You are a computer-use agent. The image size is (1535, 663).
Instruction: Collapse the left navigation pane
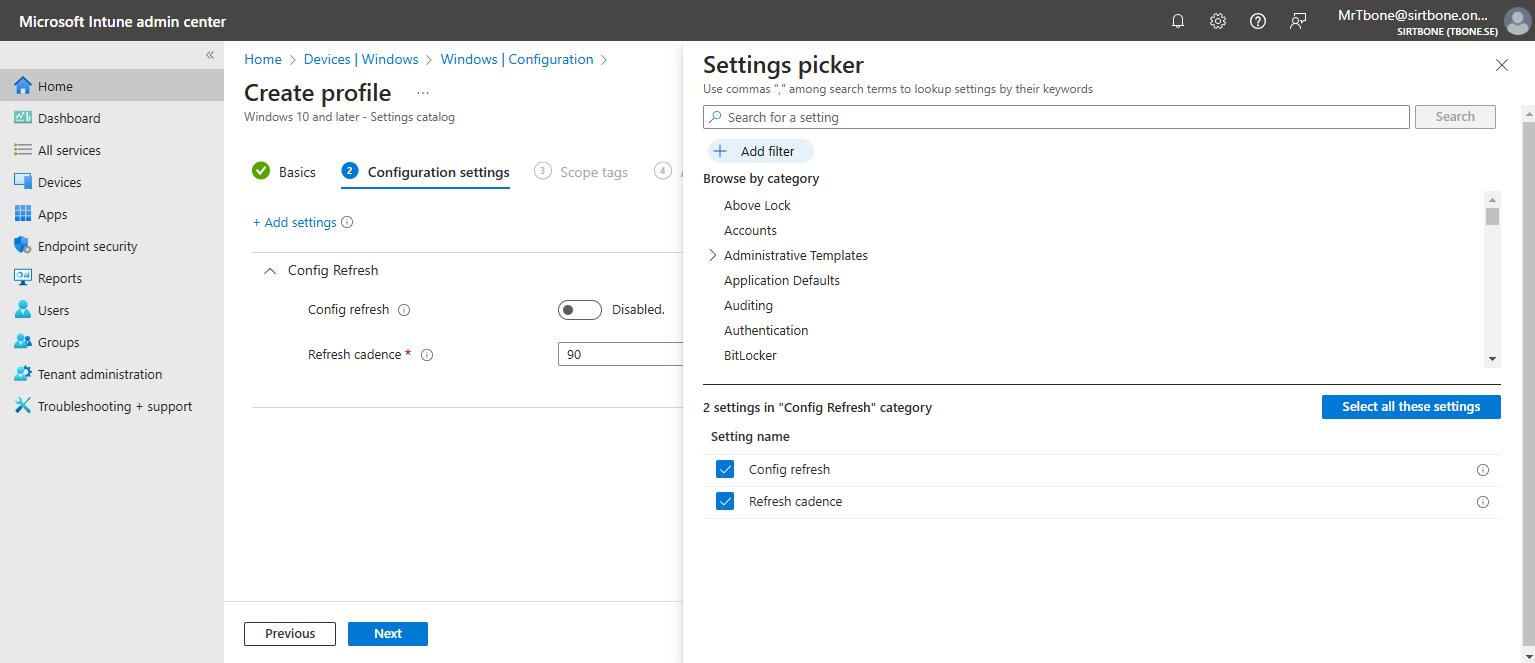(210, 55)
